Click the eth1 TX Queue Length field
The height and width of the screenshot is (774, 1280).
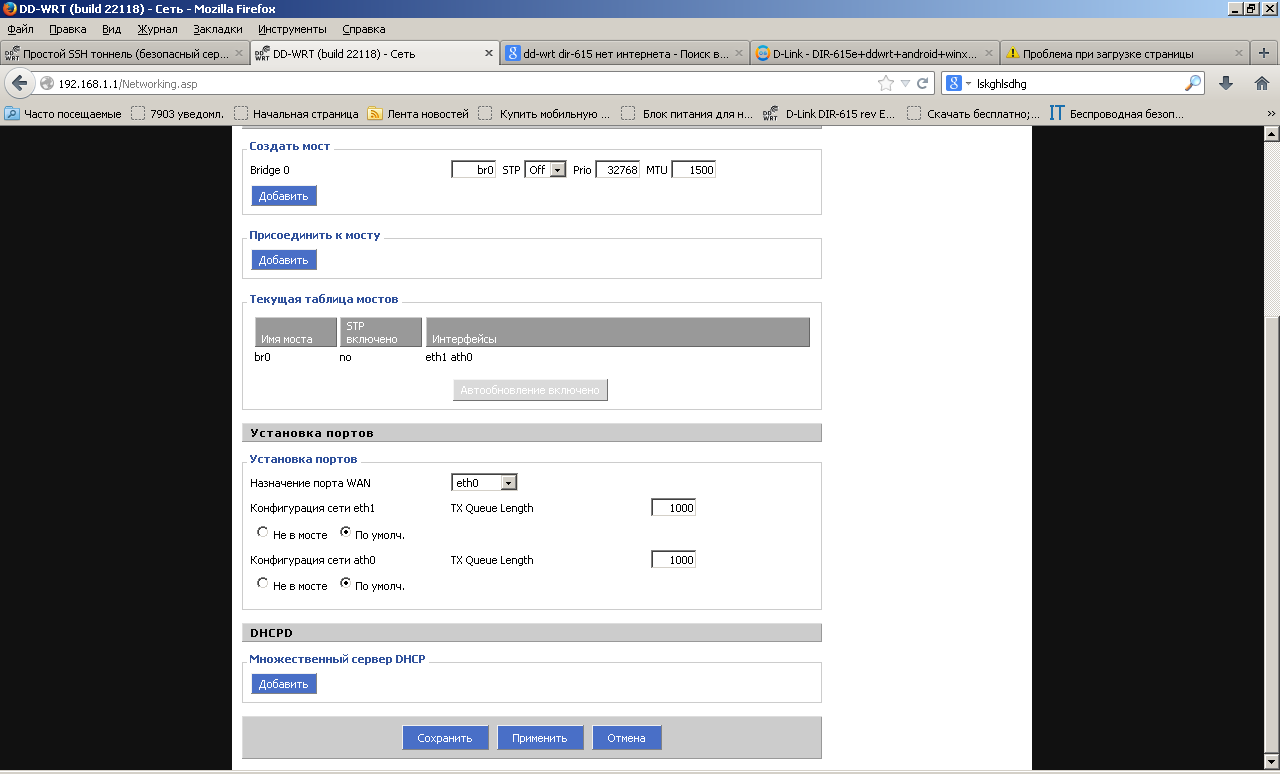[673, 508]
